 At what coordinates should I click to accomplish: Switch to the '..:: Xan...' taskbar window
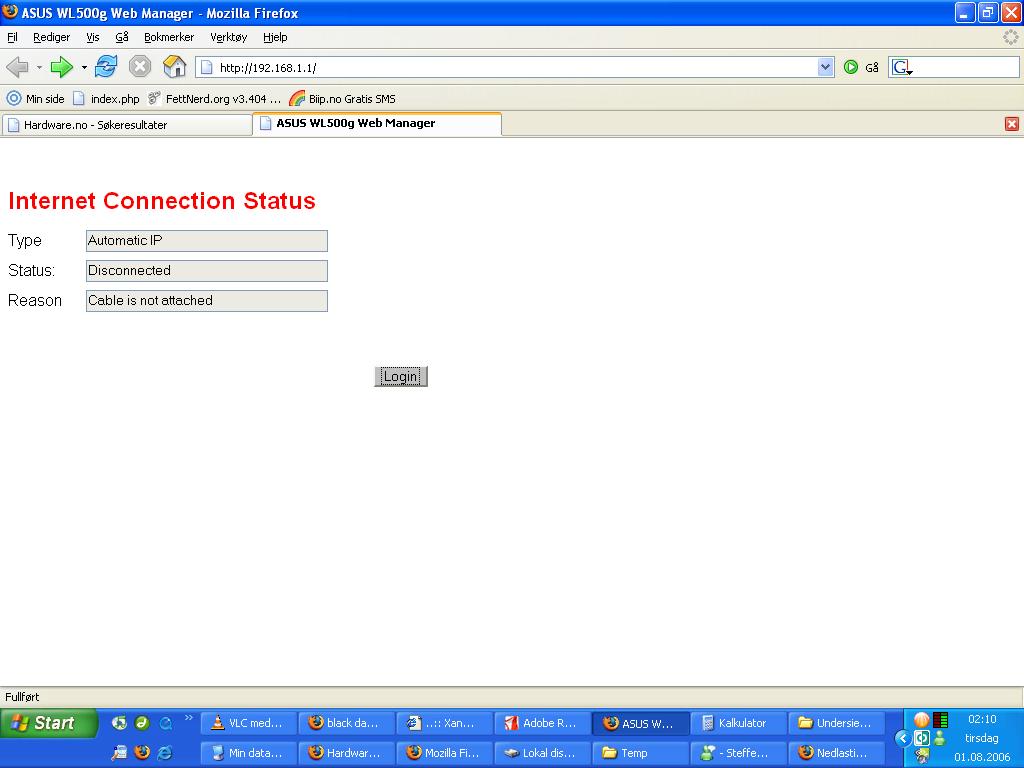(x=444, y=723)
